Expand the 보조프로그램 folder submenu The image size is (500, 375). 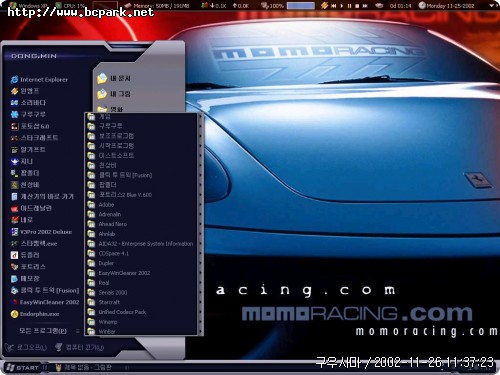pos(143,136)
